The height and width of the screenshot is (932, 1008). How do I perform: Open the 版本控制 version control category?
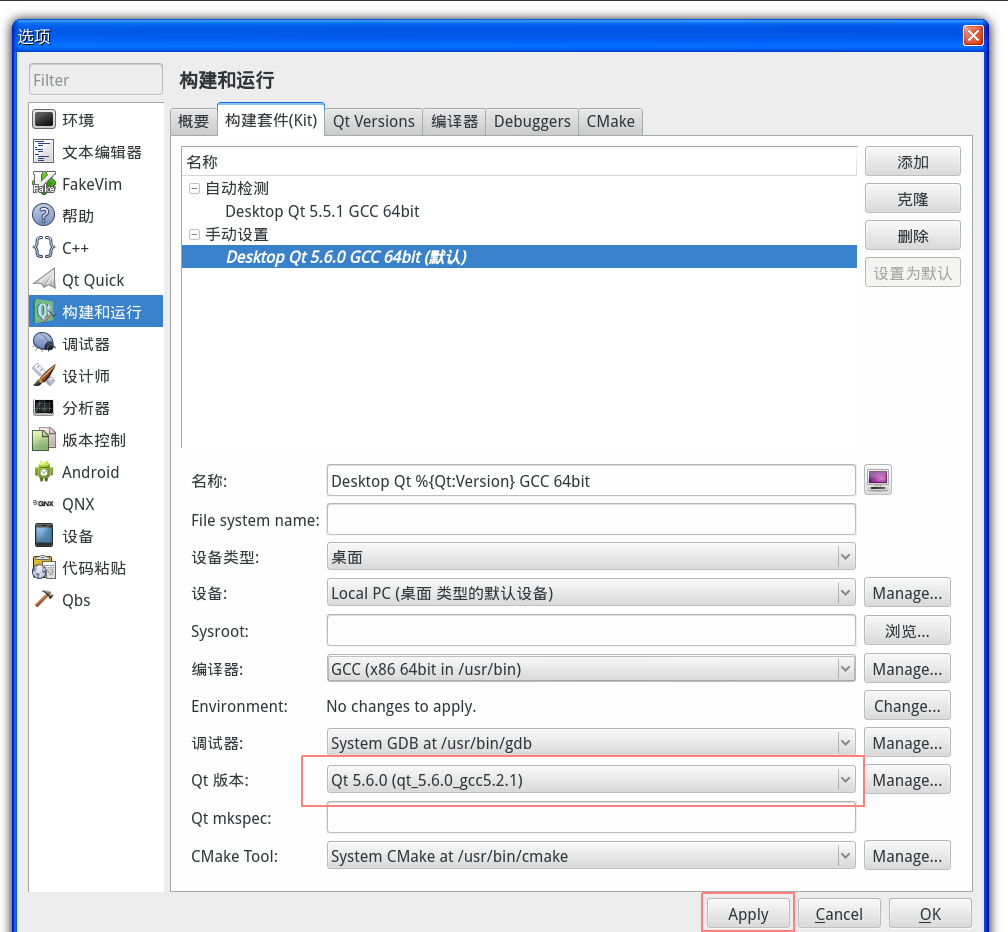point(96,440)
